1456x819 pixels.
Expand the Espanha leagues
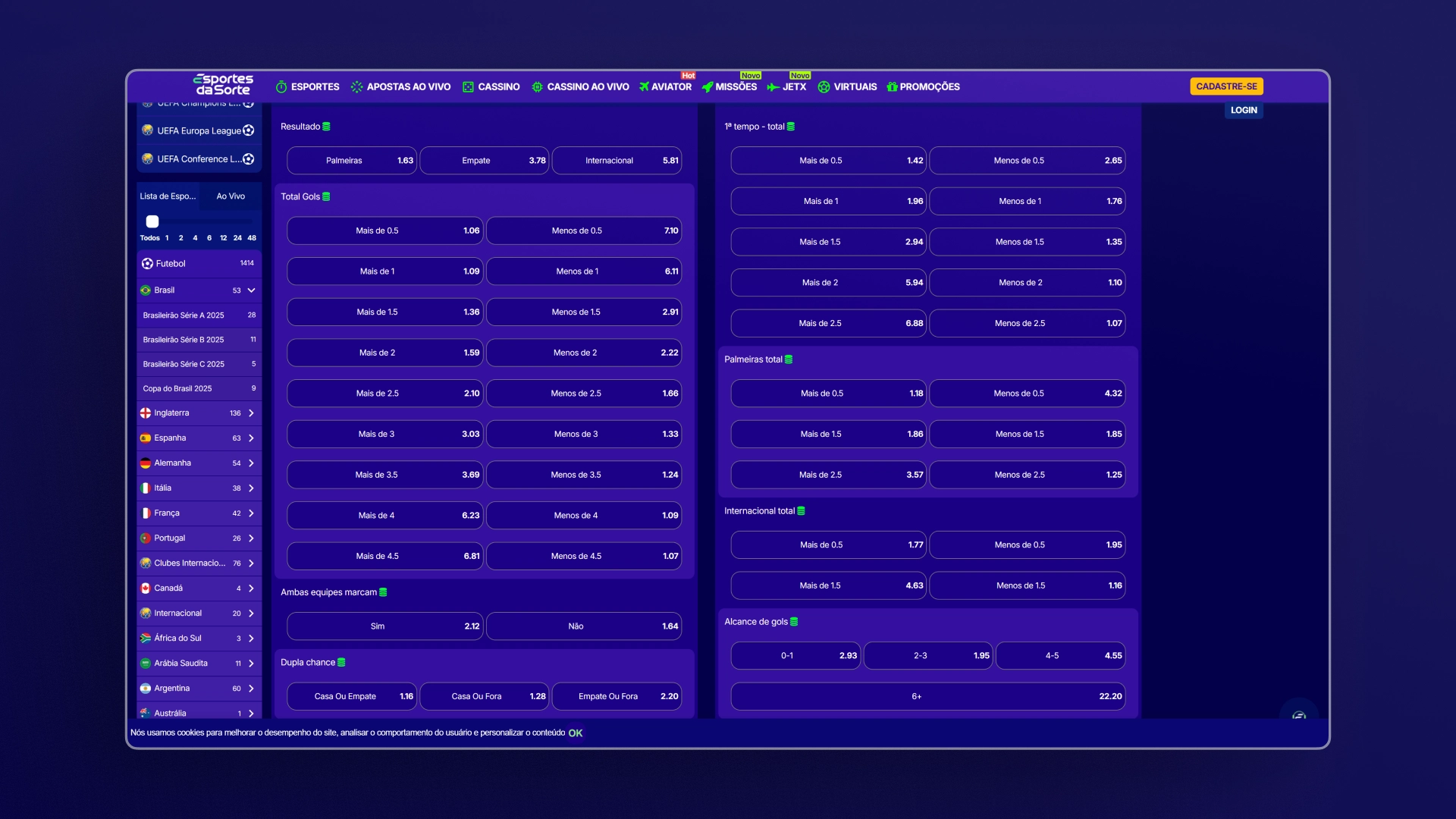[251, 438]
